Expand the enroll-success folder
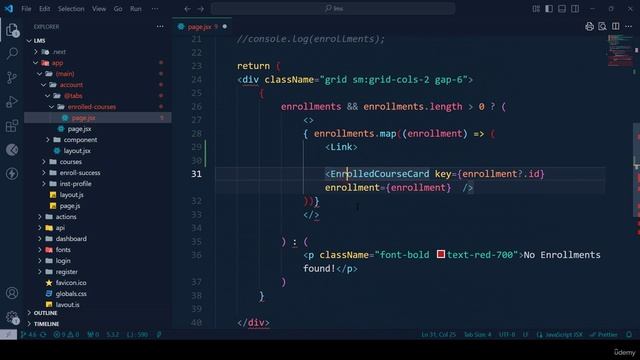This screenshot has height=360, width=640. [44, 173]
